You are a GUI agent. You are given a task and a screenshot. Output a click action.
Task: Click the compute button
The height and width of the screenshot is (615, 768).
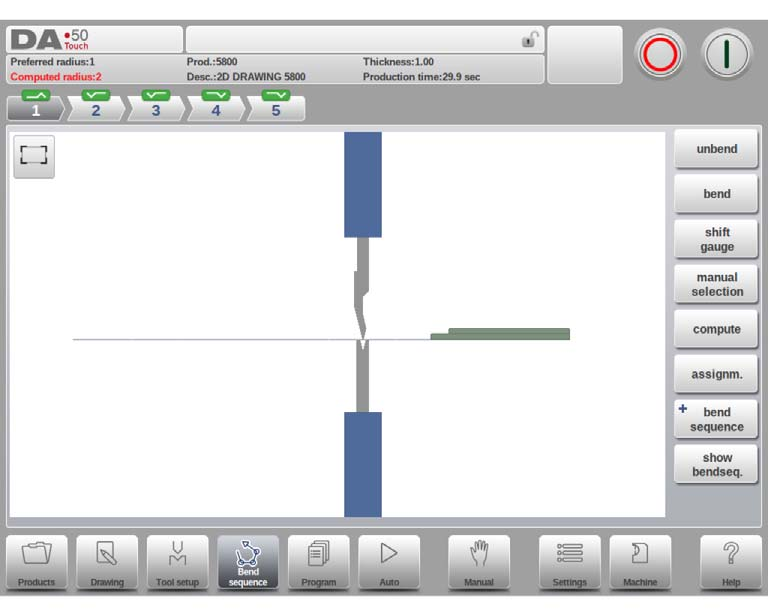click(x=716, y=329)
